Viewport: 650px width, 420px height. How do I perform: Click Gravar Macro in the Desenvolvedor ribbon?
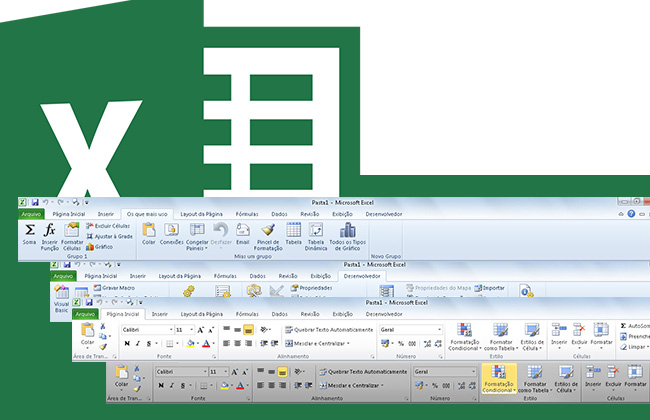coord(114,288)
